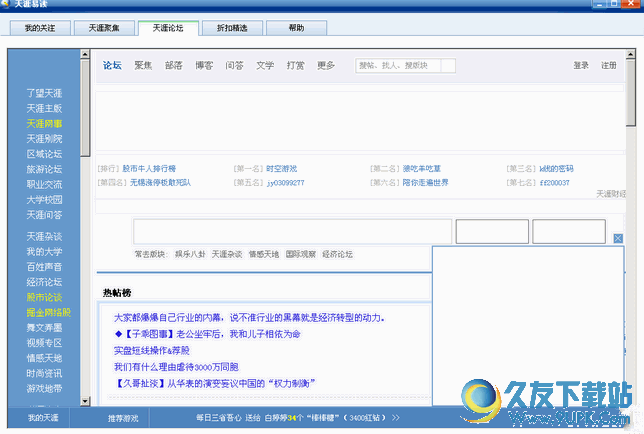Open 天涯杂谈 frequent board button
644x434 pixels.
pos(227,254)
